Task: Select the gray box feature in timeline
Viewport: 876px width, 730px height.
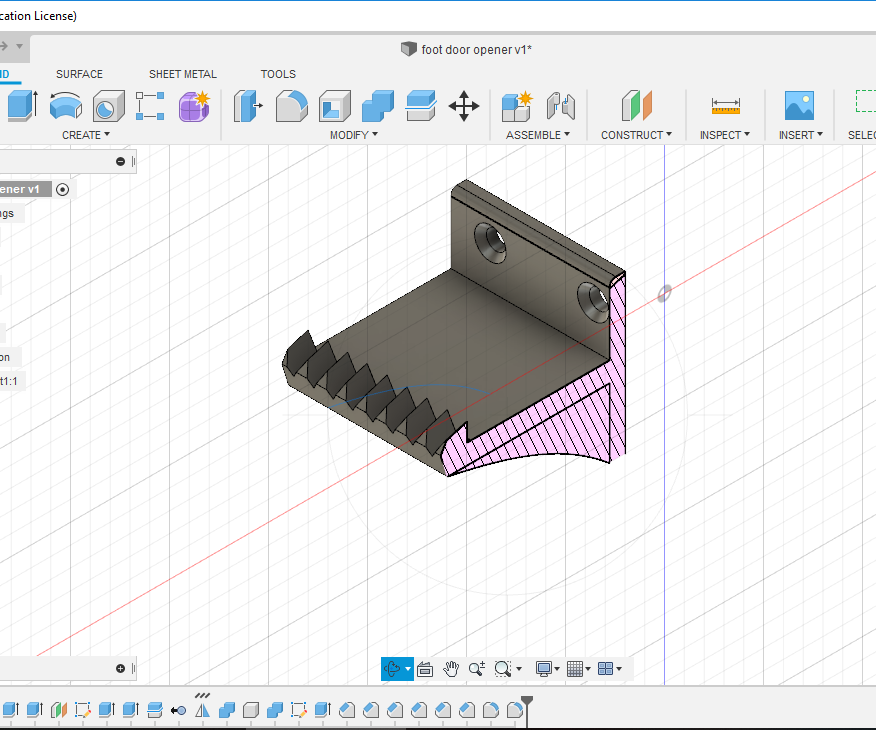Action: click(251, 710)
